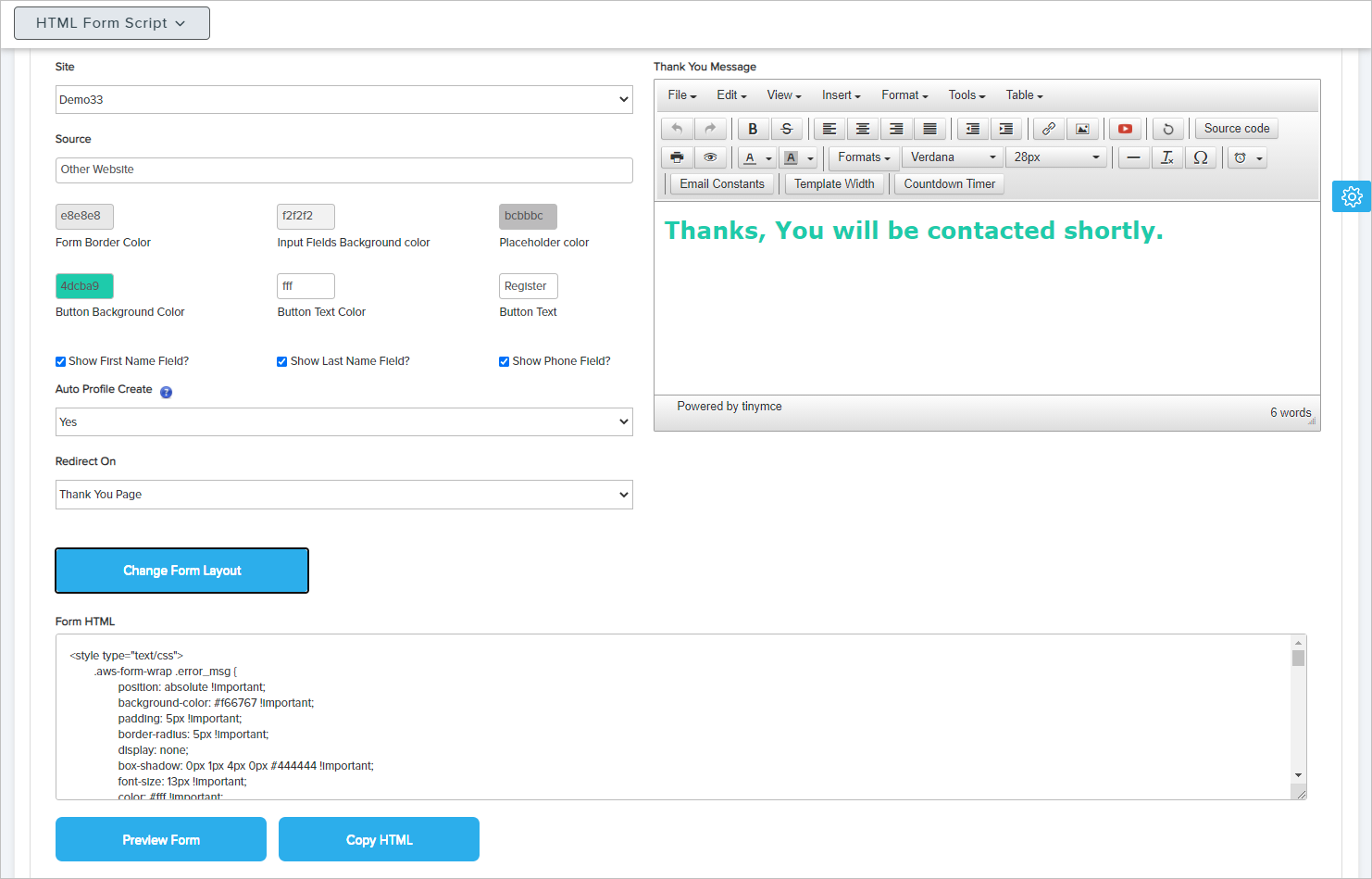This screenshot has width=1372, height=879.
Task: Uncheck Show First Name Field
Action: coord(61,362)
